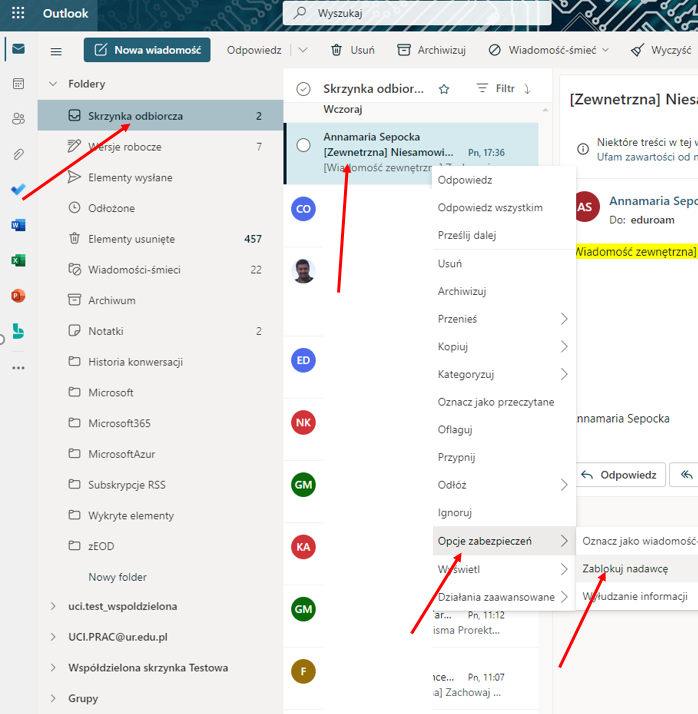Viewport: 698px width, 714px height.
Task: Click the Nowa wiadomość button
Action: 147,50
